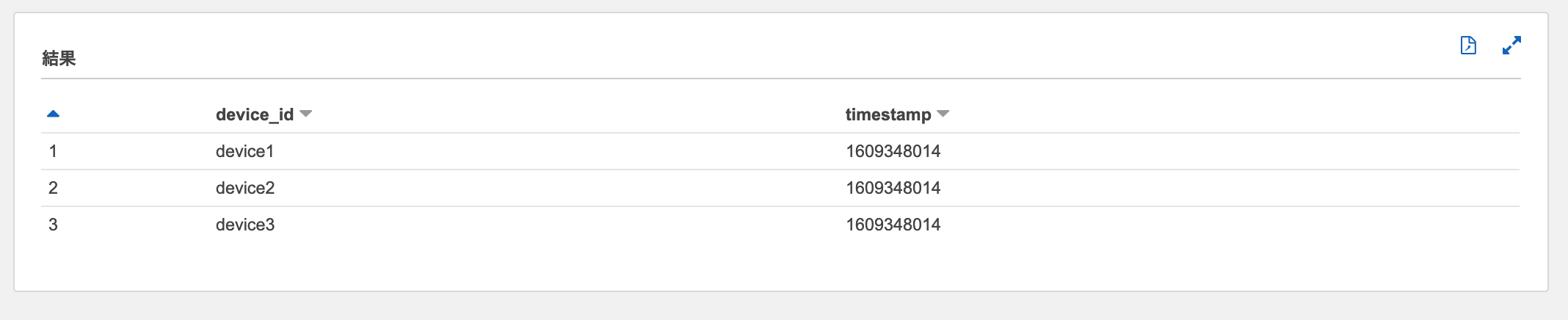Select the device3 cell
The height and width of the screenshot is (320, 1568).
(x=244, y=225)
